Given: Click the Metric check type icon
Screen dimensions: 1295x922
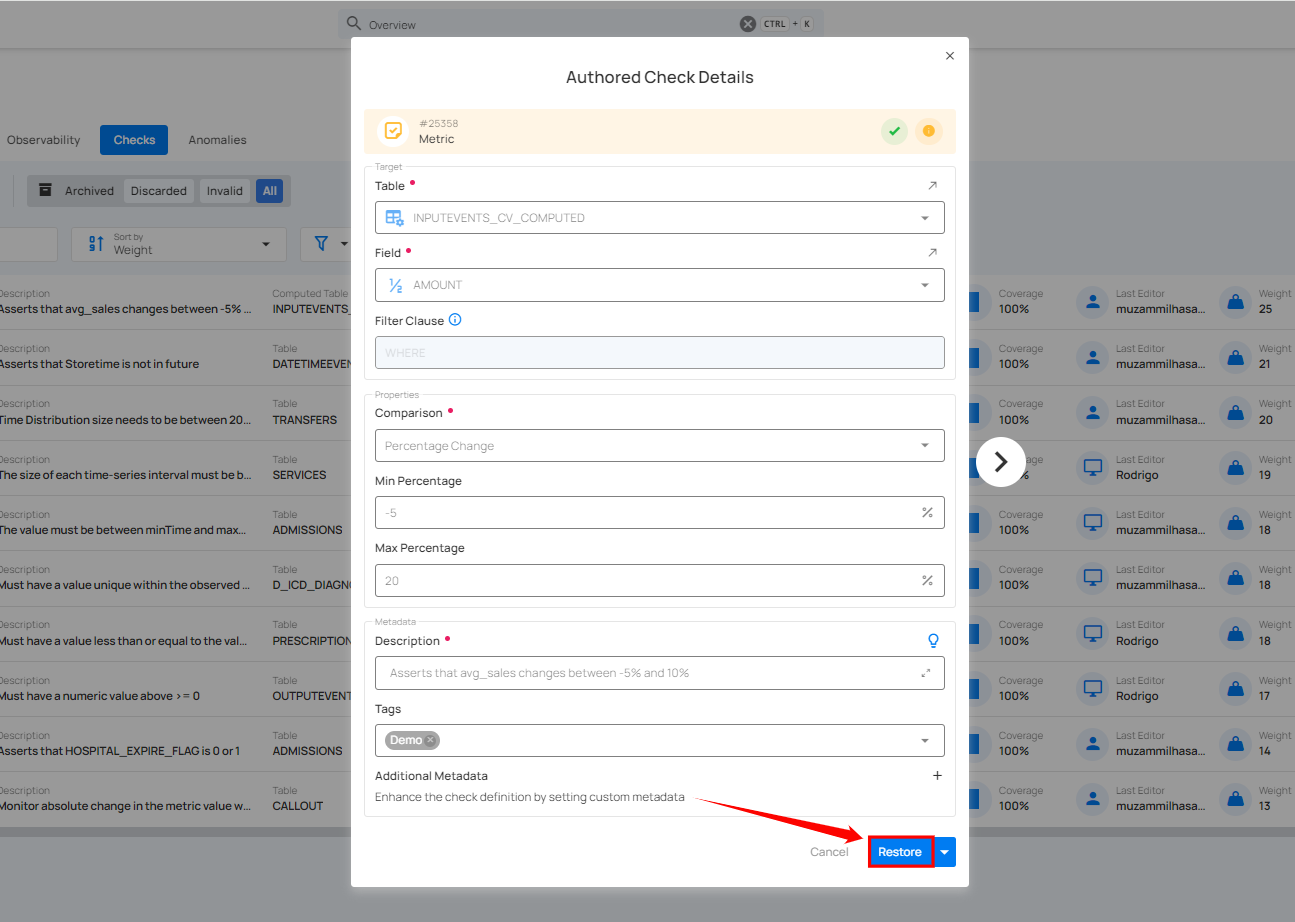Looking at the screenshot, I should coord(393,131).
